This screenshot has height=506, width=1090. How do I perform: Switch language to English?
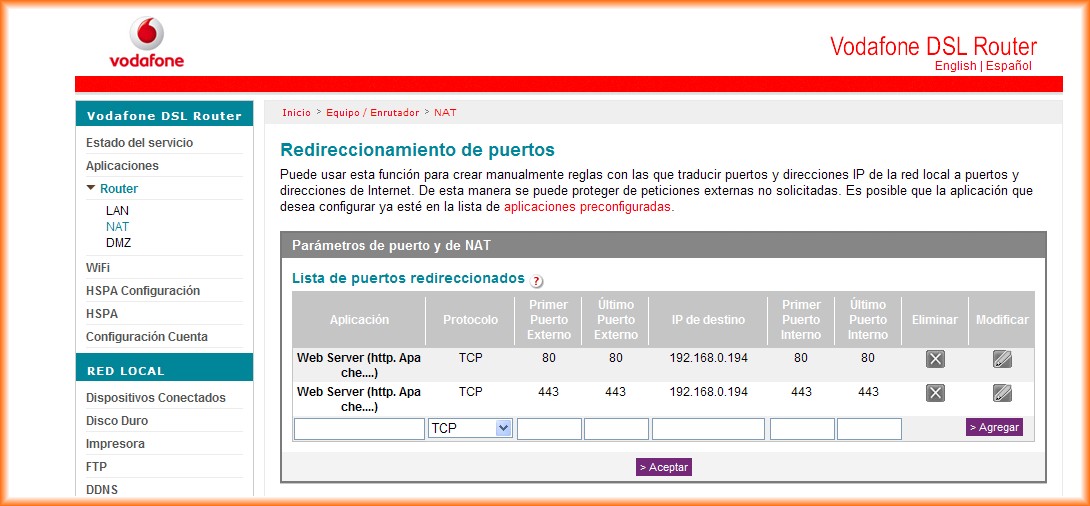pyautogui.click(x=955, y=66)
